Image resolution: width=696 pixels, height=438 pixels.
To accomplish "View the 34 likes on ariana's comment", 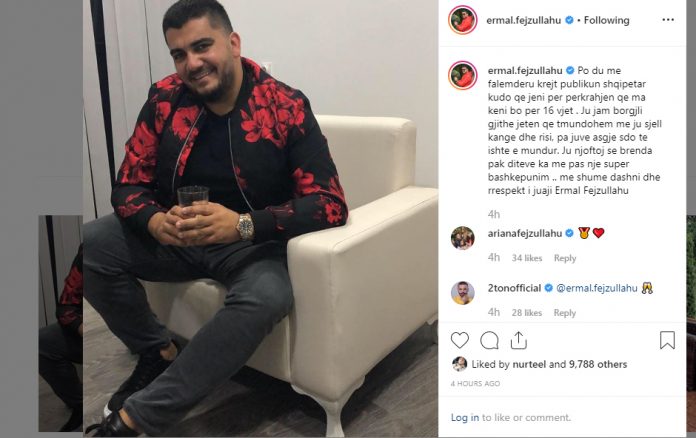I will [x=527, y=258].
